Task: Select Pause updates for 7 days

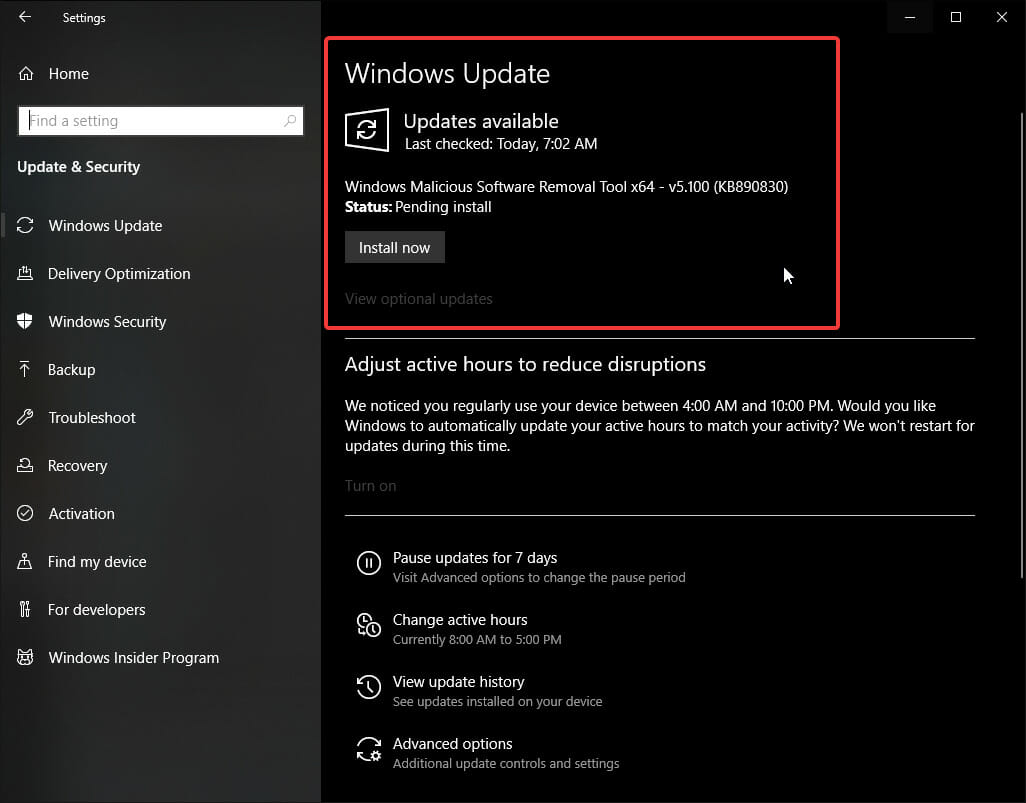Action: click(x=475, y=558)
